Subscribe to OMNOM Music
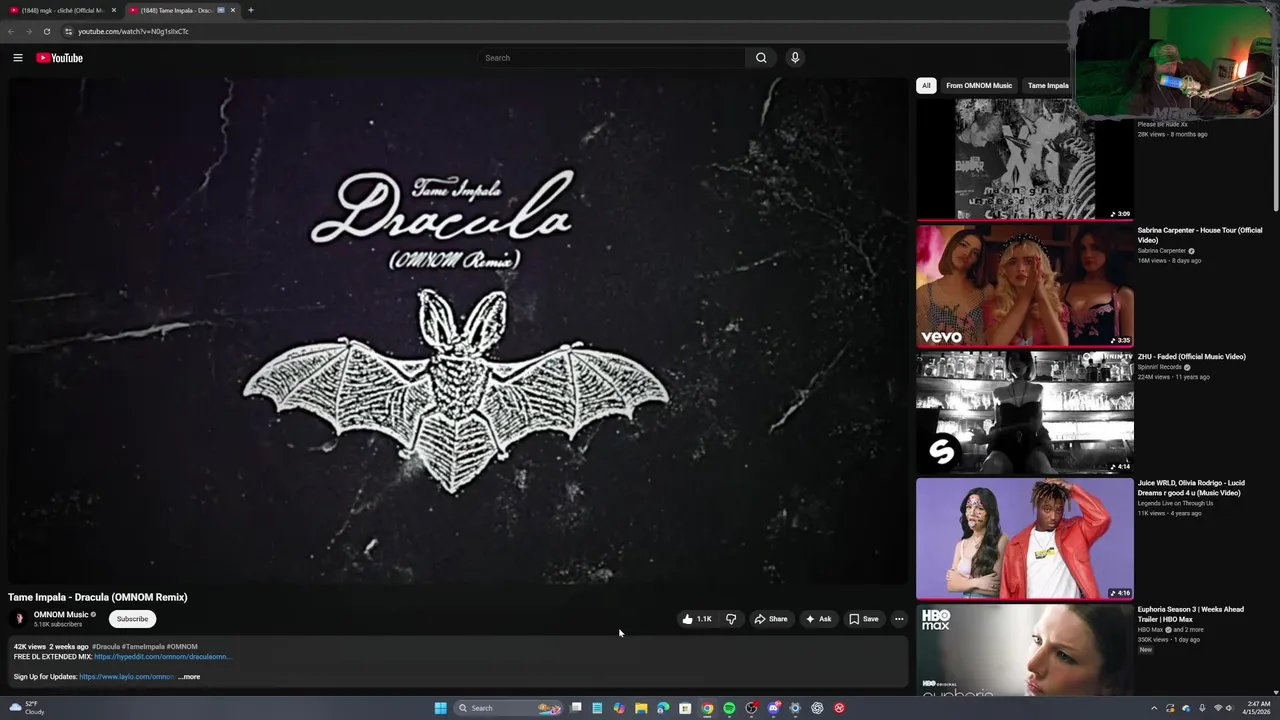This screenshot has height=720, width=1280. (x=132, y=619)
